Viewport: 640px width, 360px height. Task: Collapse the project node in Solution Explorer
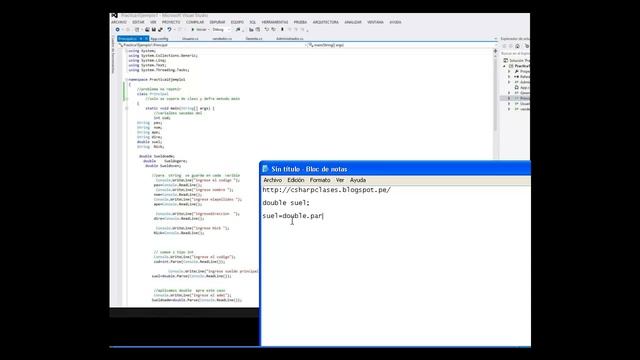point(504,66)
